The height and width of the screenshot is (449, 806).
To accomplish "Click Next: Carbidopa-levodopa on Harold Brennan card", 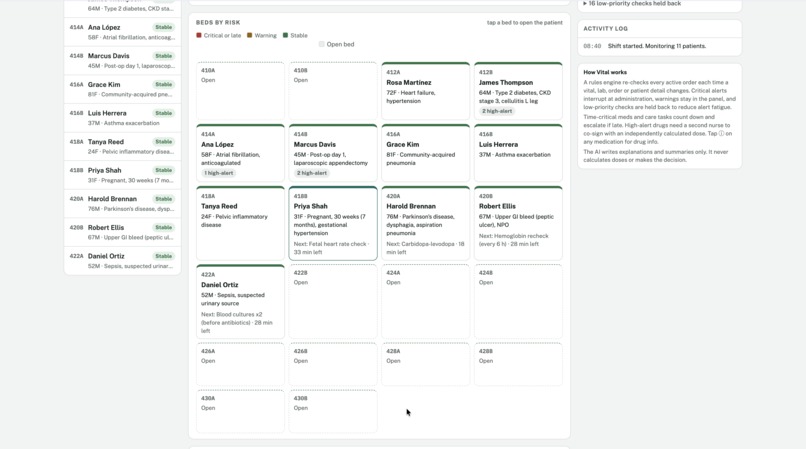I will point(425,248).
